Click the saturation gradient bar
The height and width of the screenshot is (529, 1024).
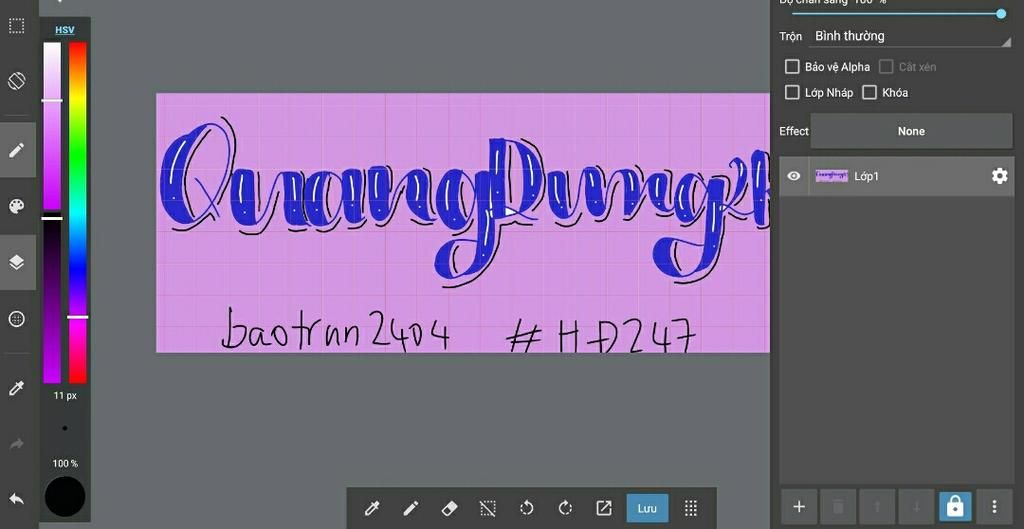[52, 126]
